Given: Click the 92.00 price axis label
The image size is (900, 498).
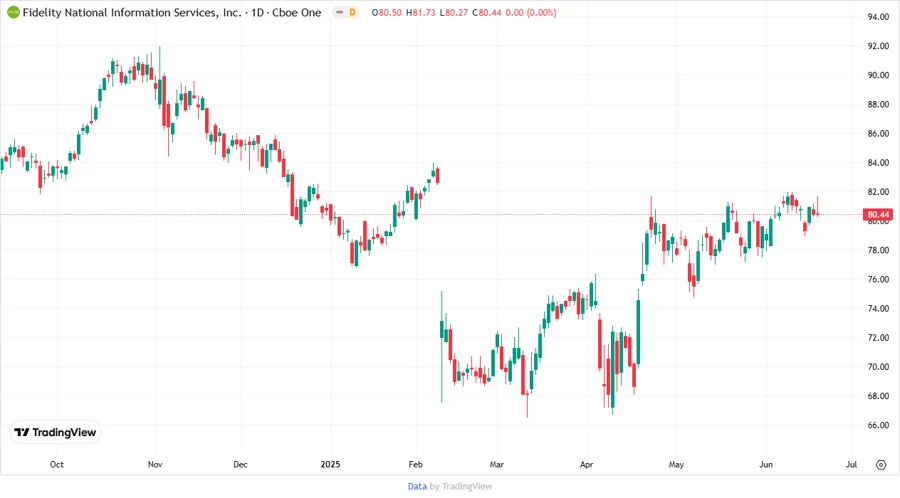Looking at the screenshot, I should tap(878, 46).
